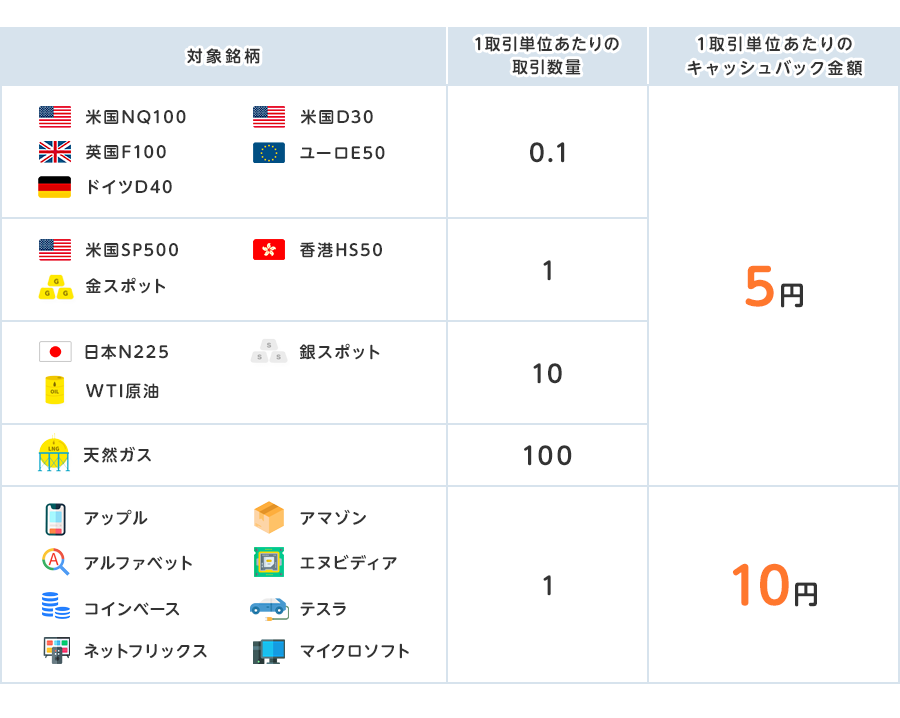
Task: Click the 対象銘柄 column header
Action: point(222,55)
